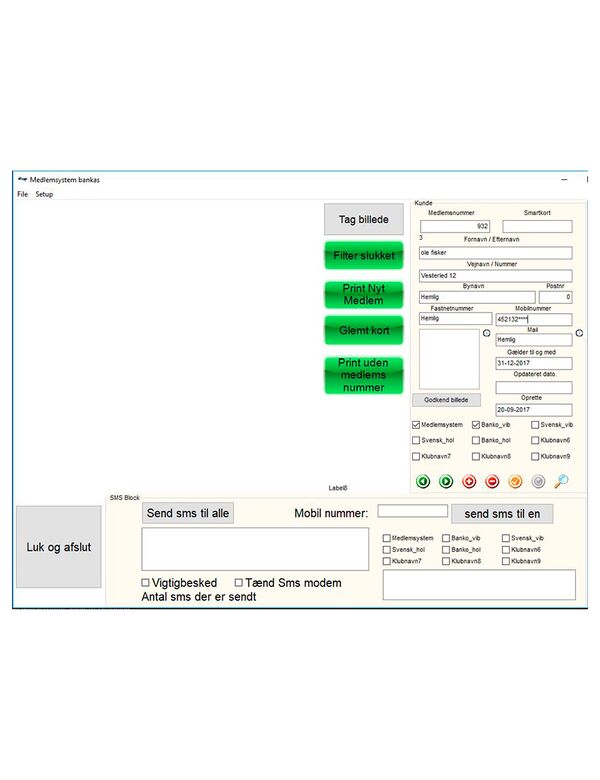Click the red minus delete-member icon
This screenshot has width=600, height=780.
[x=492, y=481]
